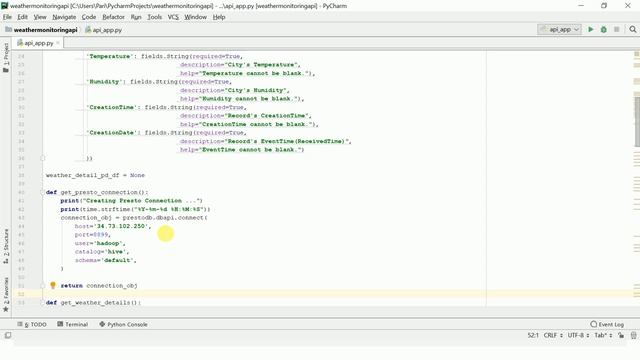Open the Terminal tool window
Image resolution: width=640 pixels, height=360 pixels.
(x=73, y=324)
